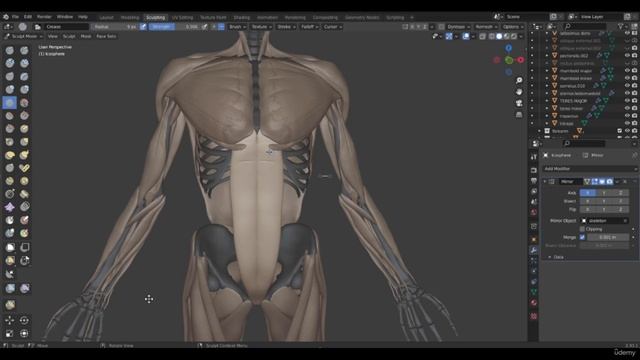Open the Modifiers wrench properties tab

coord(533,250)
